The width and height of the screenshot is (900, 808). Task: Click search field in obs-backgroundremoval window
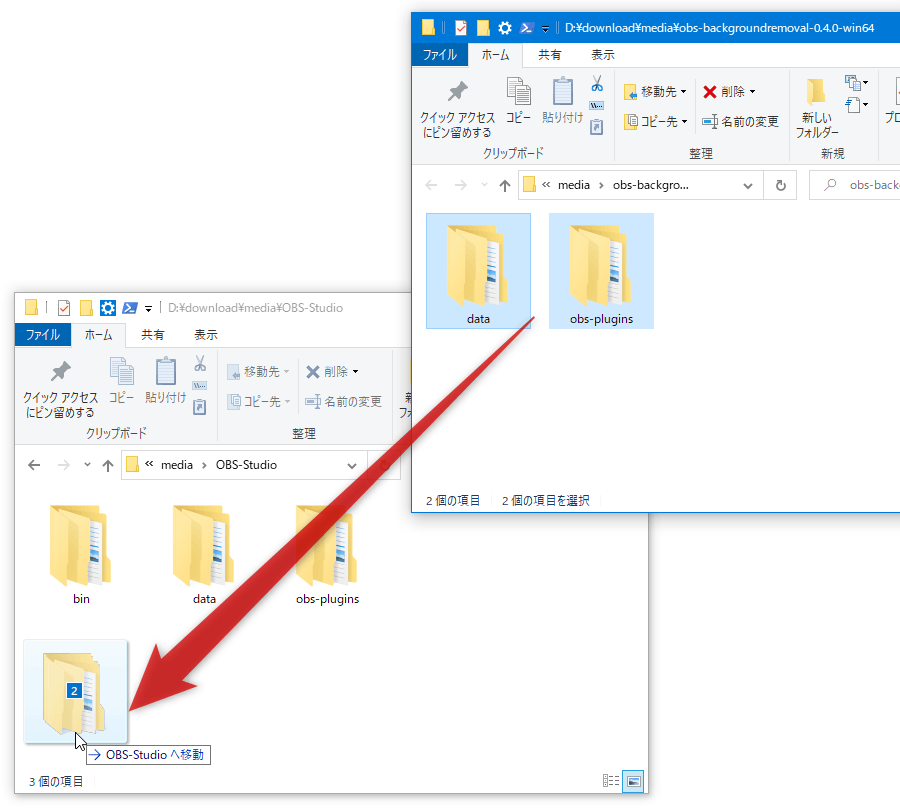[855, 185]
